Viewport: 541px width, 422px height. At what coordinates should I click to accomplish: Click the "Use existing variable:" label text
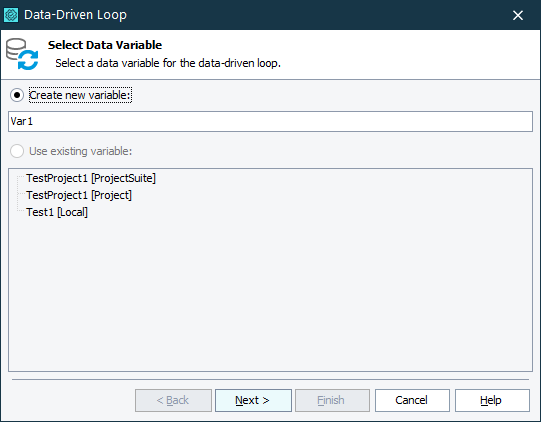80,151
